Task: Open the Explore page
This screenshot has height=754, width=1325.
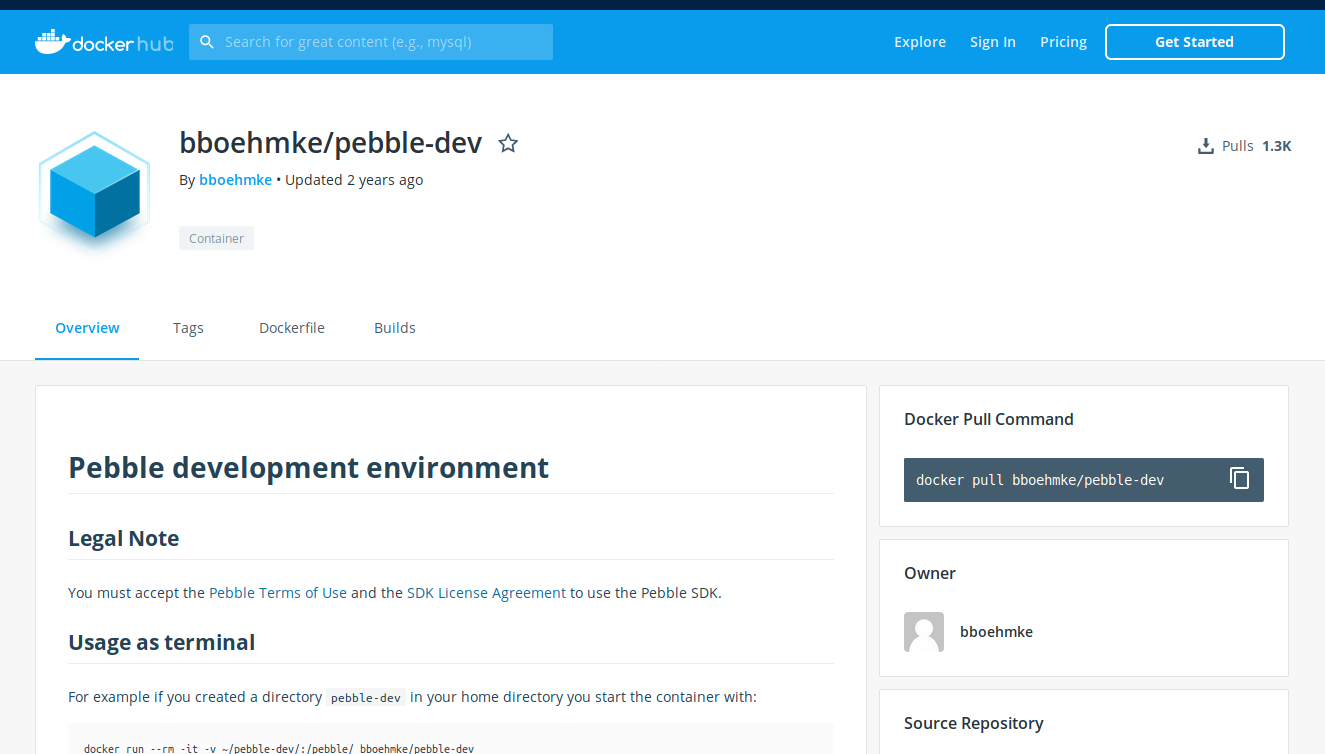Action: (x=920, y=42)
